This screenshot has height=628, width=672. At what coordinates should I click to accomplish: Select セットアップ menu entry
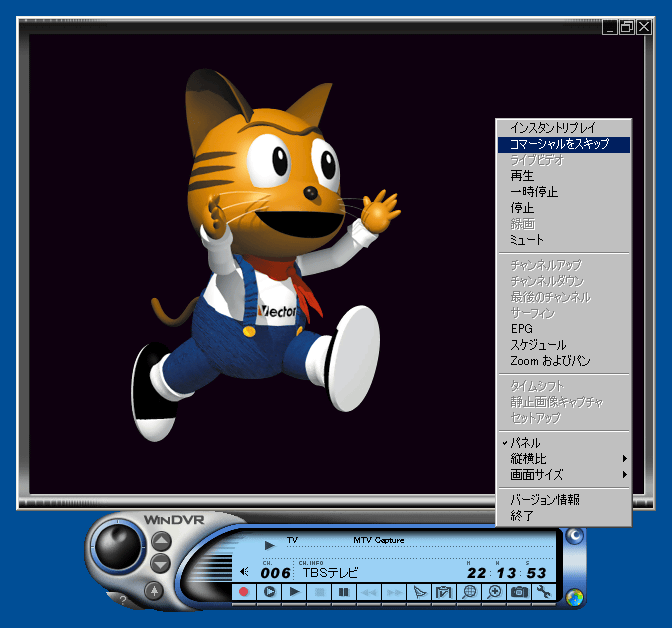click(x=564, y=418)
